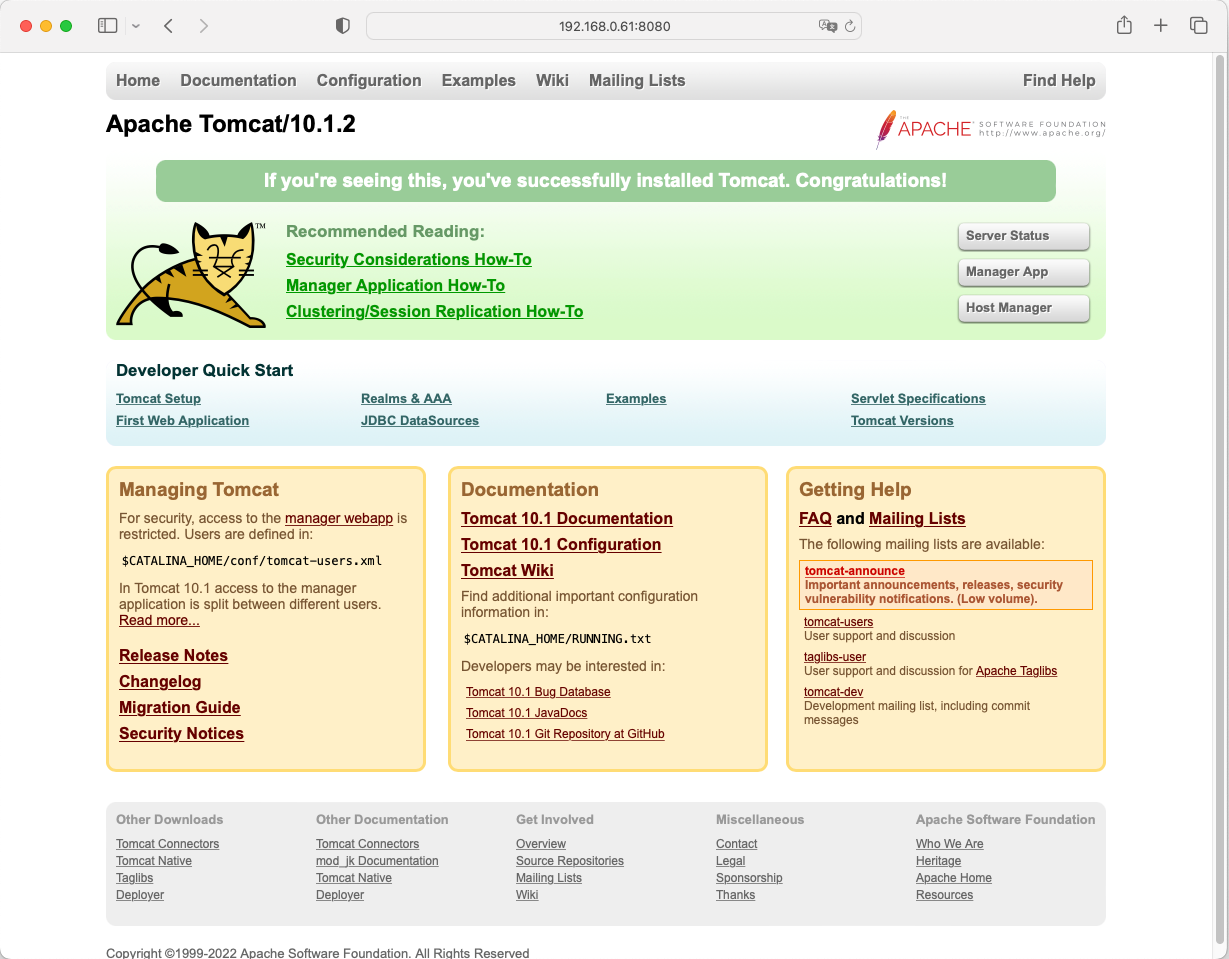Screen dimensions: 1229x959
Task: Open the Tomcat Setup link
Action: [158, 398]
